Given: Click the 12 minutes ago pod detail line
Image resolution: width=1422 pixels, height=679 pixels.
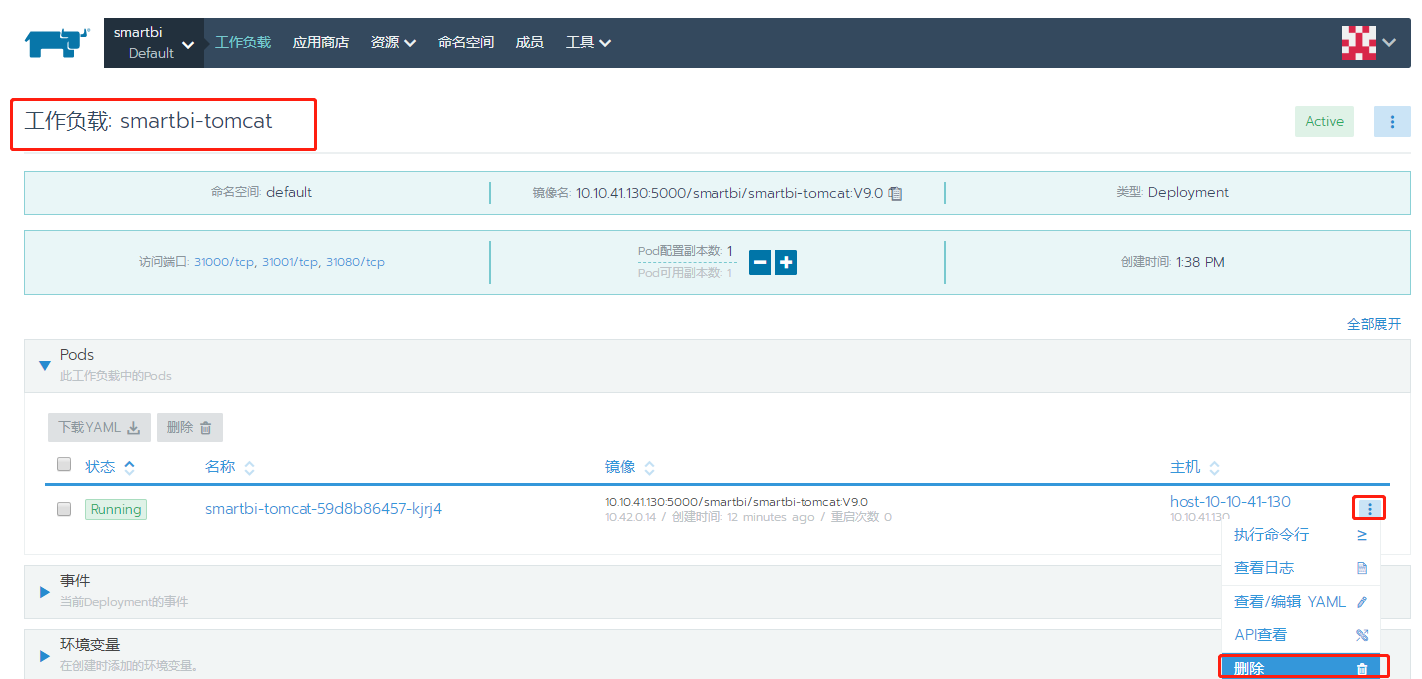Looking at the screenshot, I should [748, 517].
